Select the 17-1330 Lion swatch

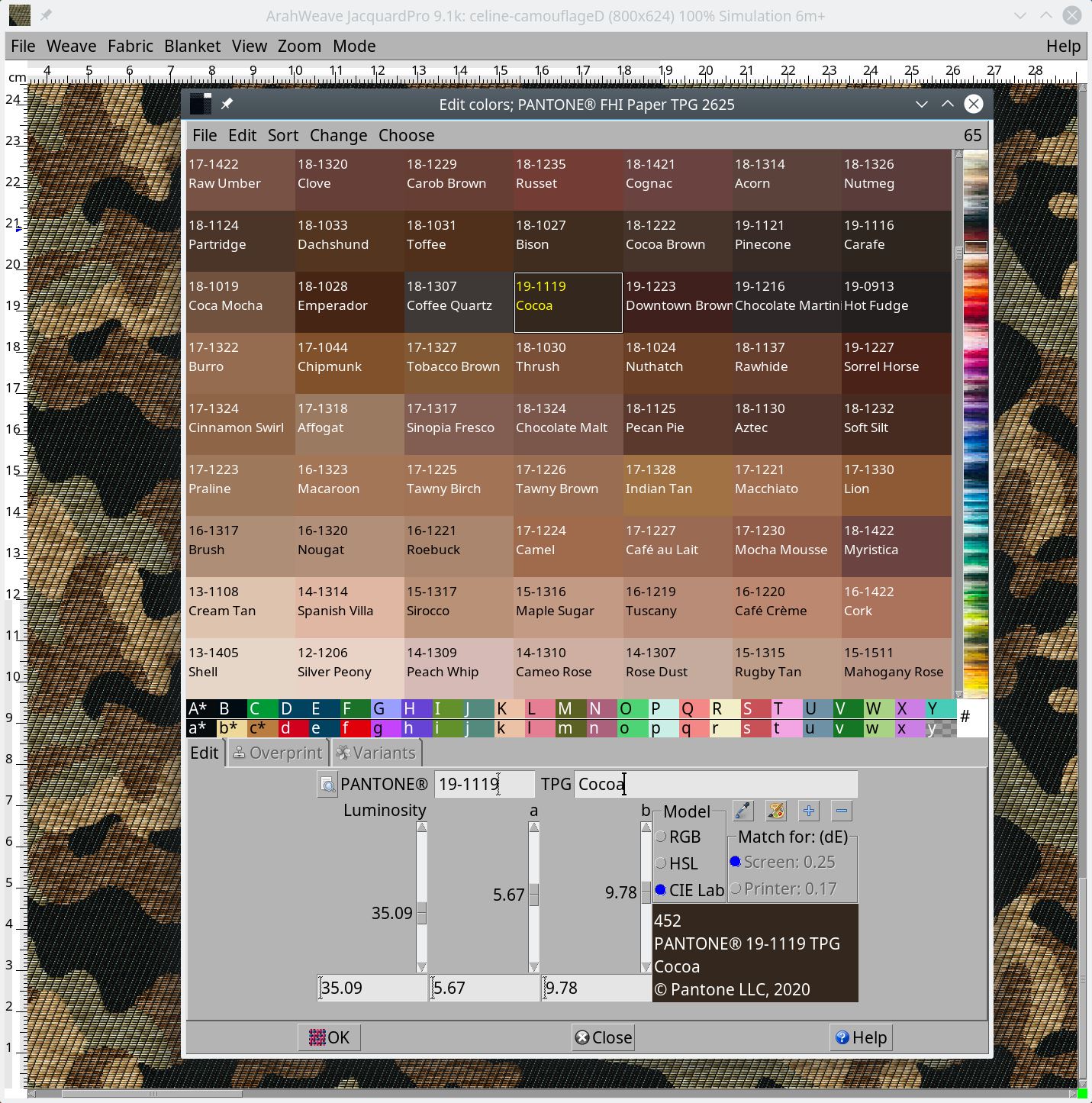[897, 485]
